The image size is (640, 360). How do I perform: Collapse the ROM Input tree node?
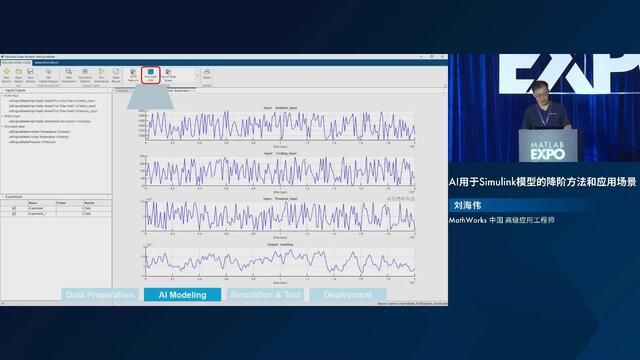3,96
